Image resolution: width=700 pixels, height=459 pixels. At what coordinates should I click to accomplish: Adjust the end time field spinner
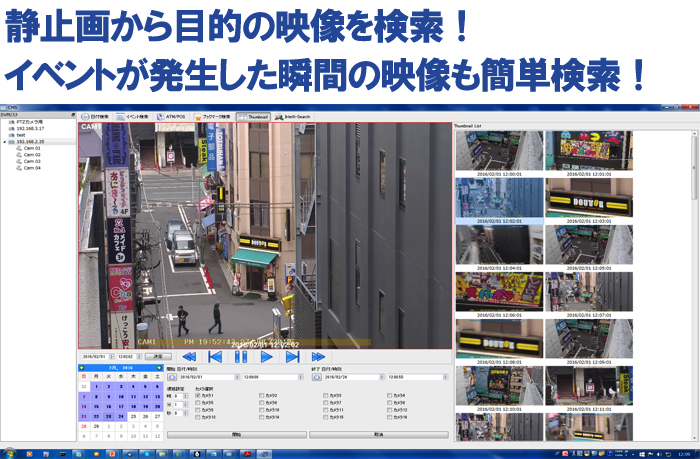(446, 377)
